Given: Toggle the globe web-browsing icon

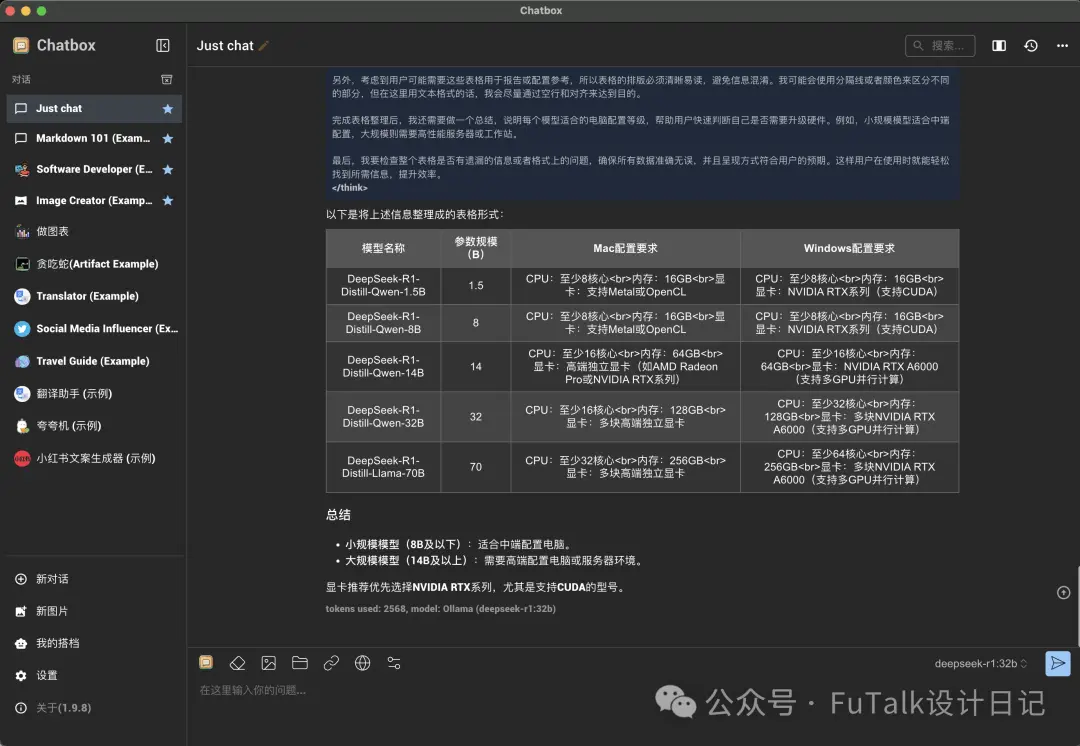Looking at the screenshot, I should 362,663.
